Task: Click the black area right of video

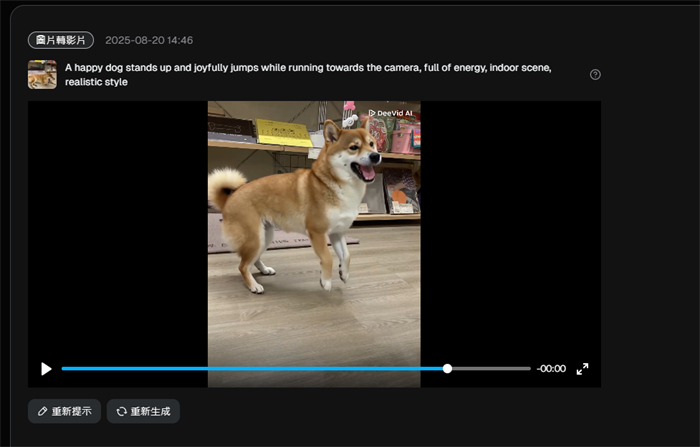Action: 510,230
